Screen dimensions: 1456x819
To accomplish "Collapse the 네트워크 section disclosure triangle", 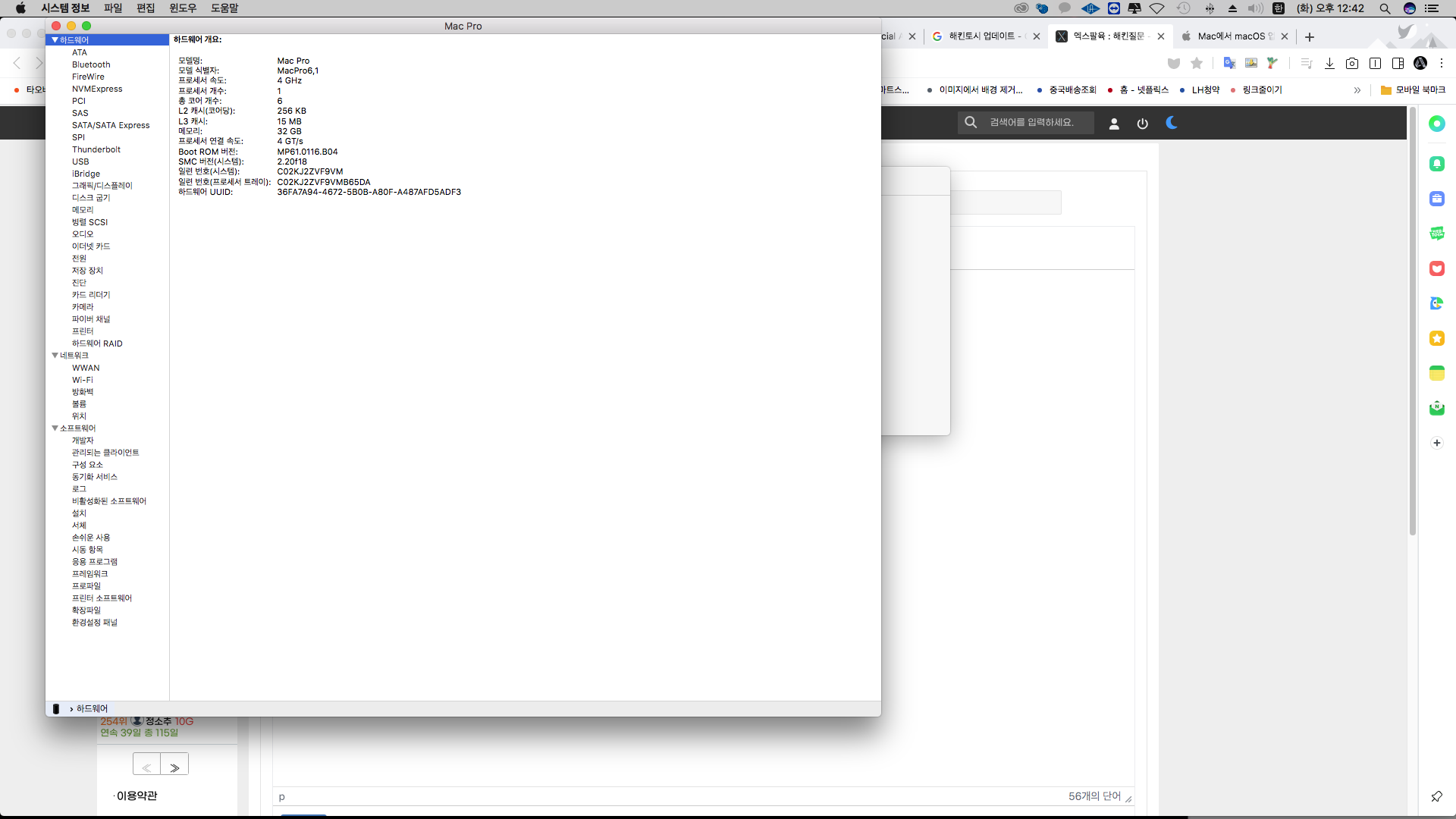I will (55, 356).
